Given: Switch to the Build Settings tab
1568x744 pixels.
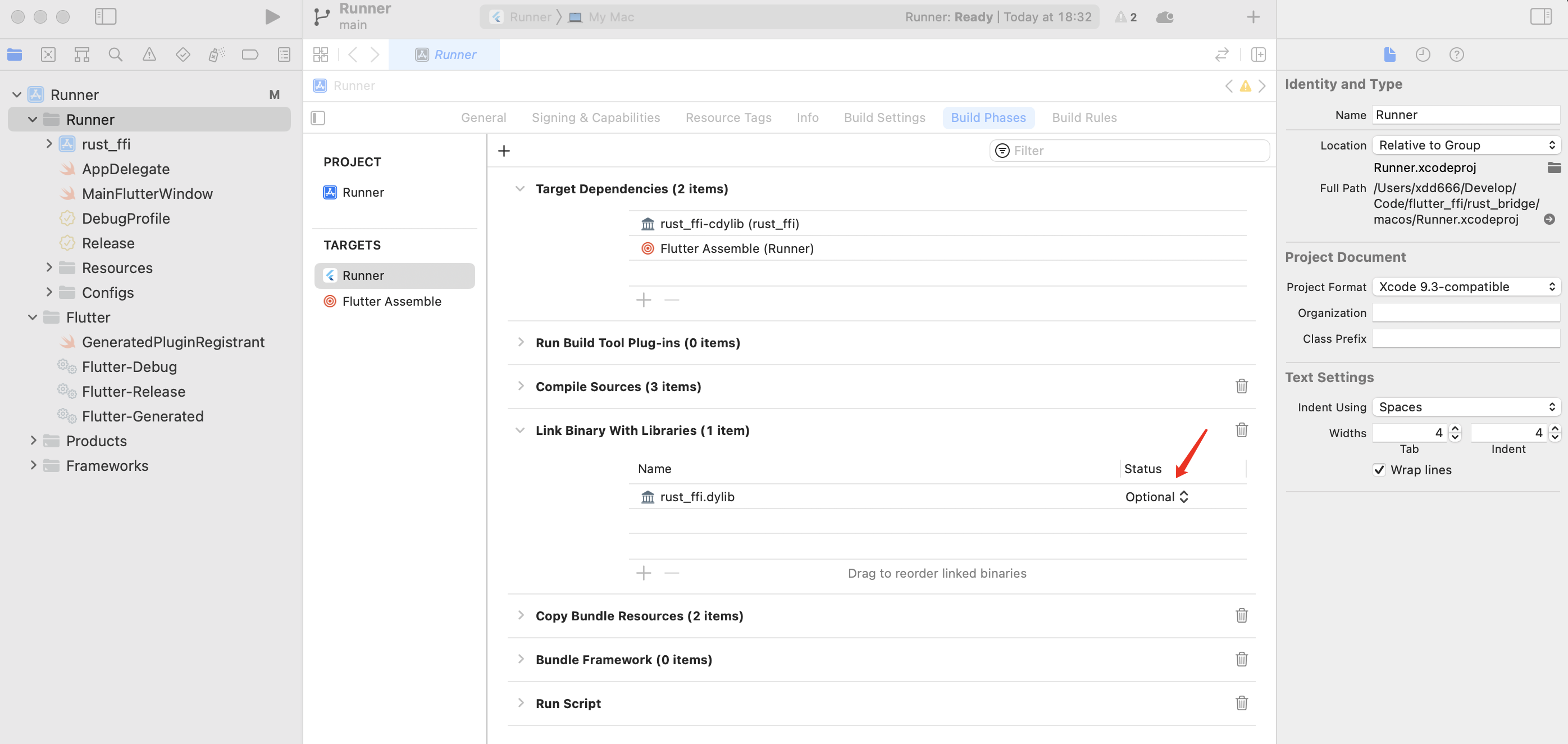Looking at the screenshot, I should [x=884, y=117].
